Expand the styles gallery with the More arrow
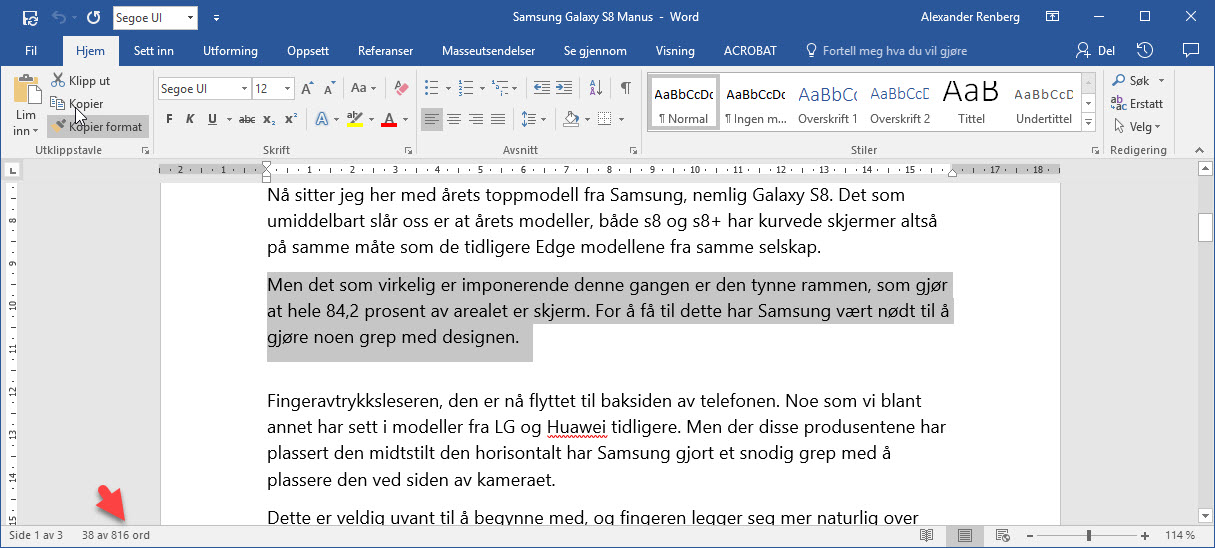Image resolution: width=1215 pixels, height=548 pixels. coord(1089,122)
